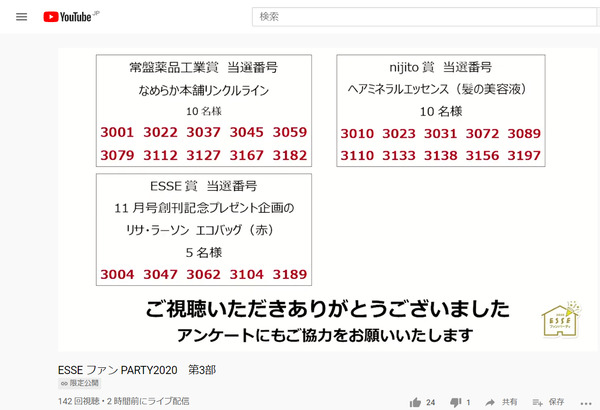Click アンケートにもご協力をお願いいたします caption
The width and height of the screenshot is (600, 410).
pyautogui.click(x=325, y=335)
